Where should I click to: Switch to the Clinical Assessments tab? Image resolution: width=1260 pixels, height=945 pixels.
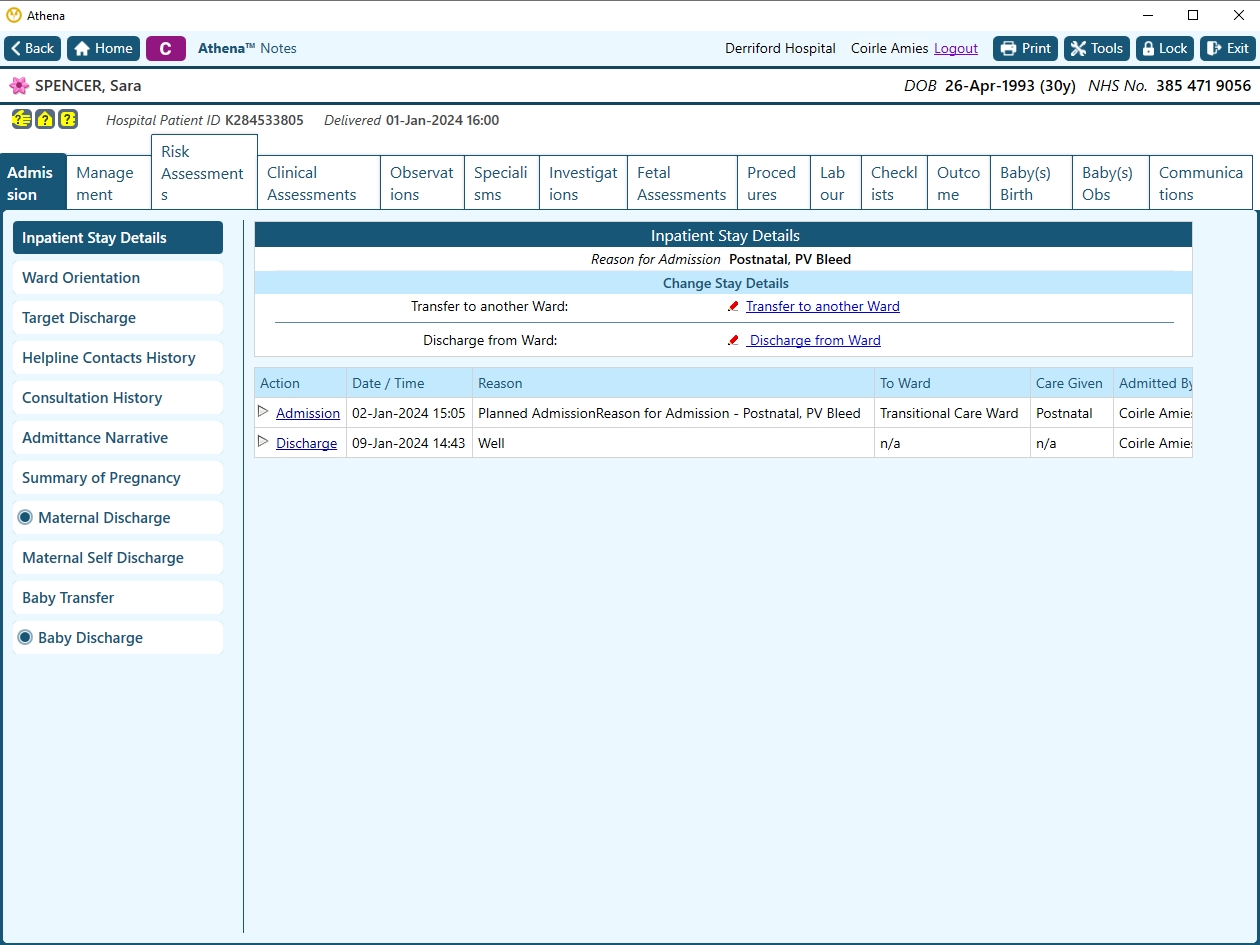click(319, 183)
